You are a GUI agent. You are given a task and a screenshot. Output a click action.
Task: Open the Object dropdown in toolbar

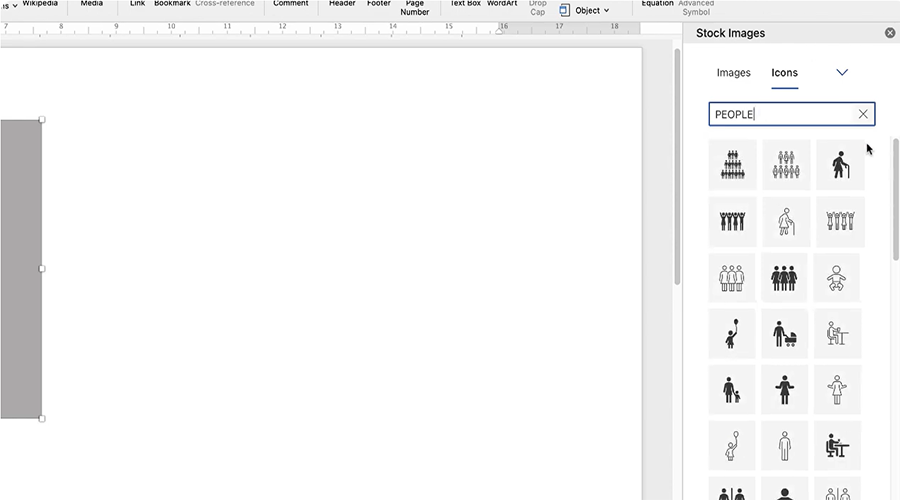(585, 10)
